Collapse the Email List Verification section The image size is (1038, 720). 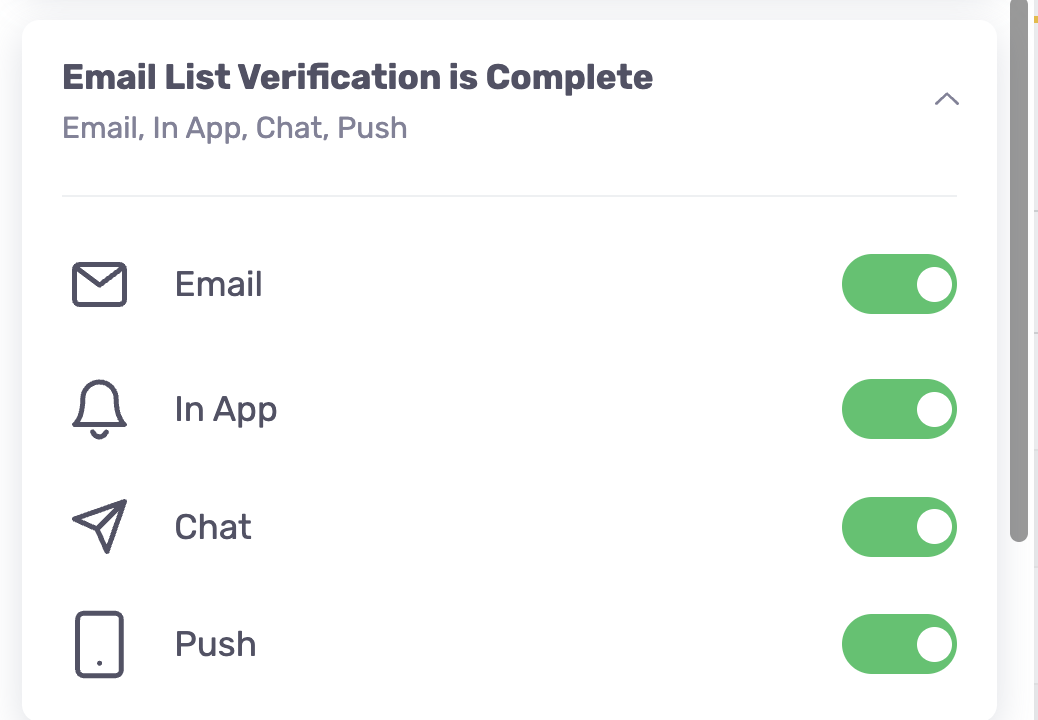pyautogui.click(x=947, y=99)
